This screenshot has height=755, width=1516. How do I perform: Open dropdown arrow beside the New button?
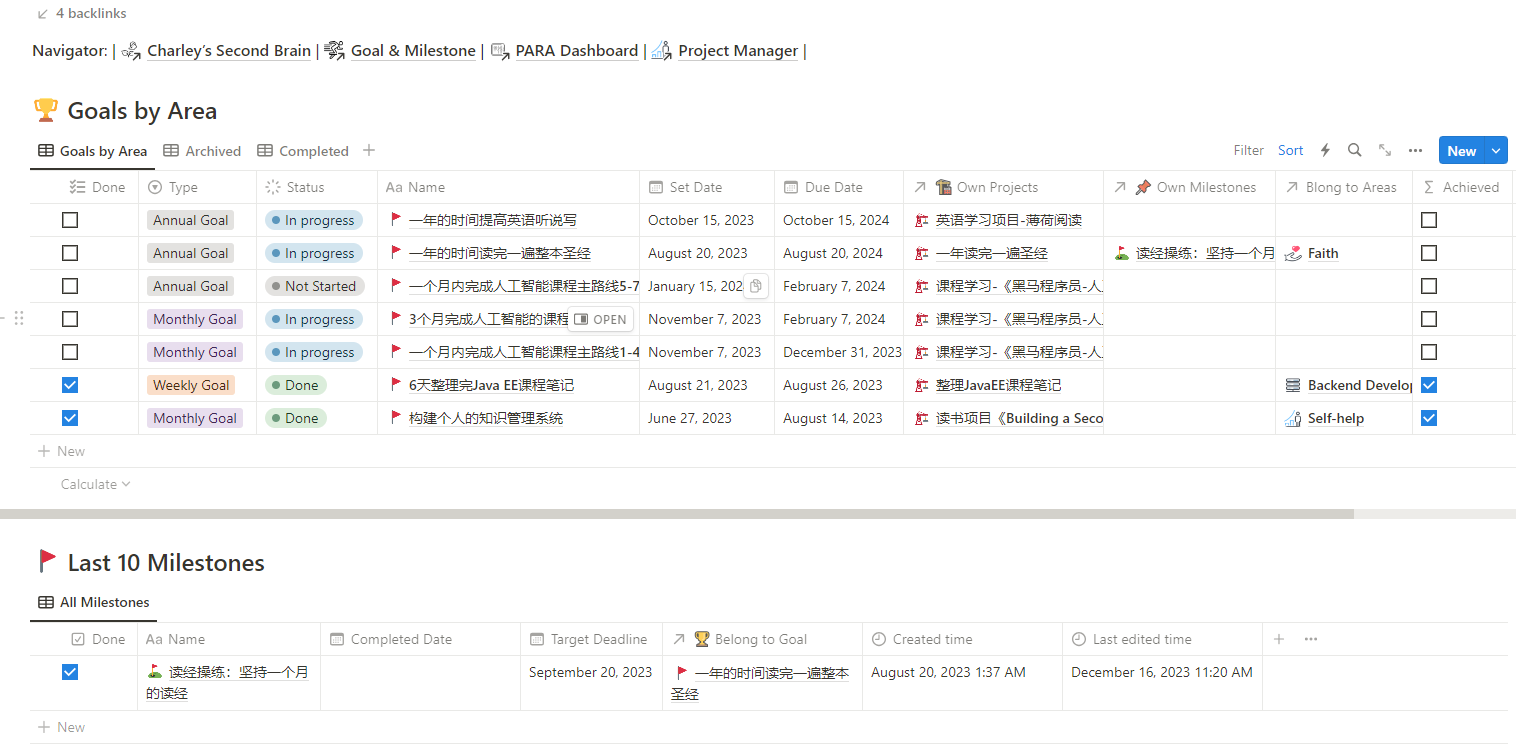coord(1496,151)
